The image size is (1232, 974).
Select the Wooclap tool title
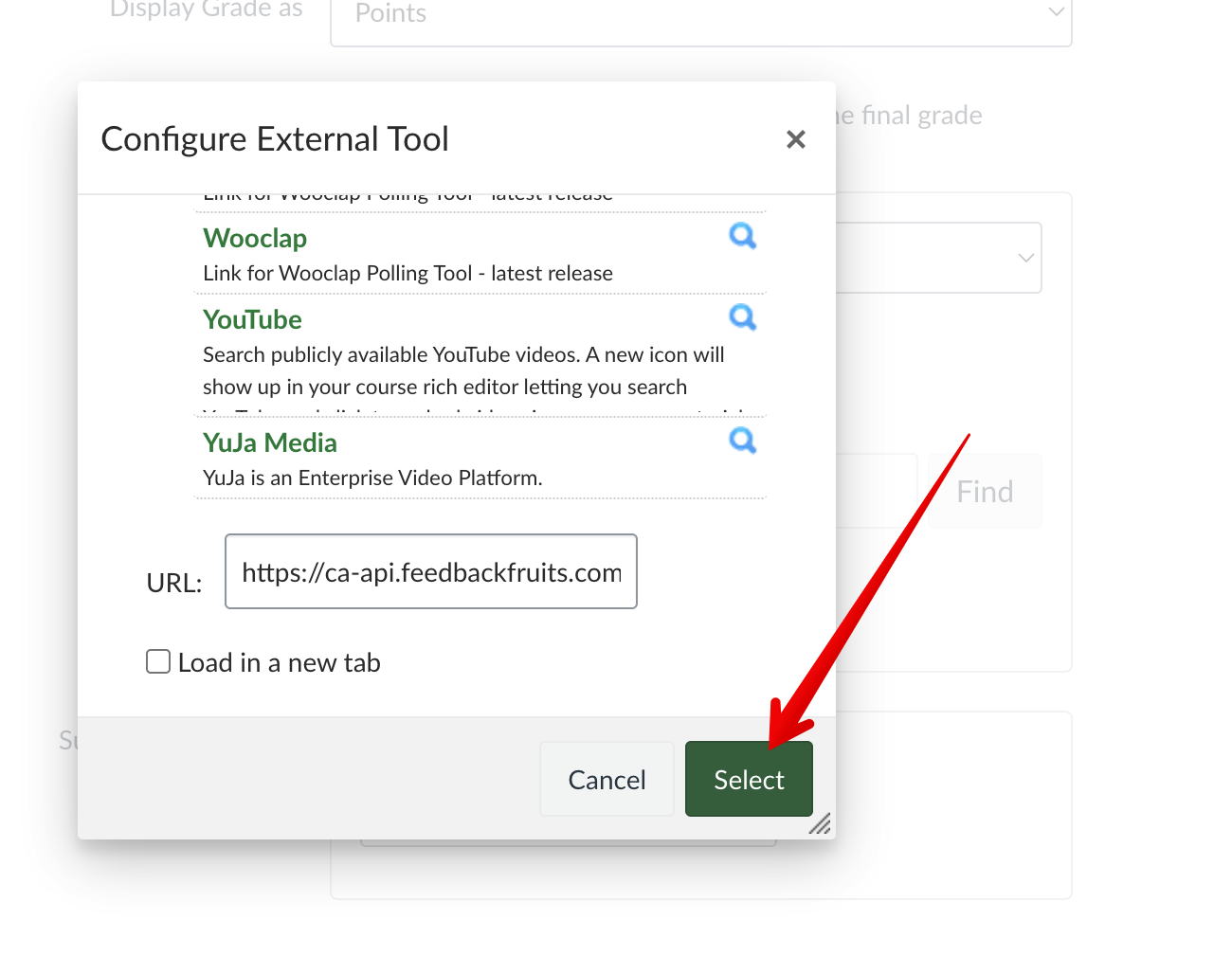(255, 239)
